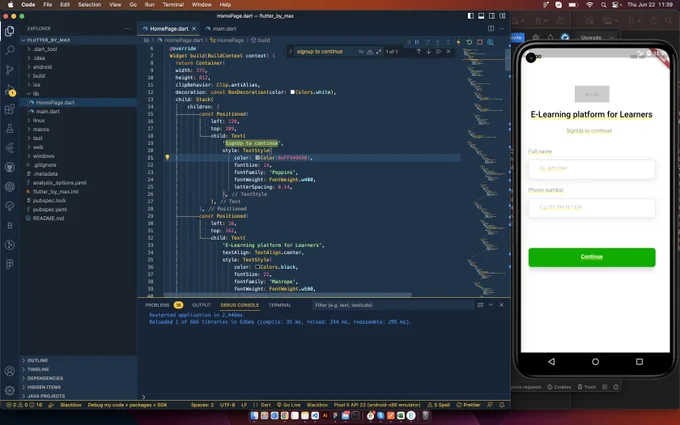Switch to the PROBLEMS panel tab
The image size is (680, 425).
[157, 305]
